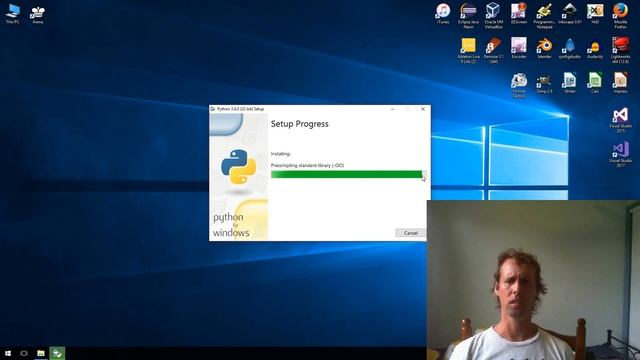Click the Python Setup title bar text
Image resolution: width=640 pixels, height=360 pixels.
[240, 109]
